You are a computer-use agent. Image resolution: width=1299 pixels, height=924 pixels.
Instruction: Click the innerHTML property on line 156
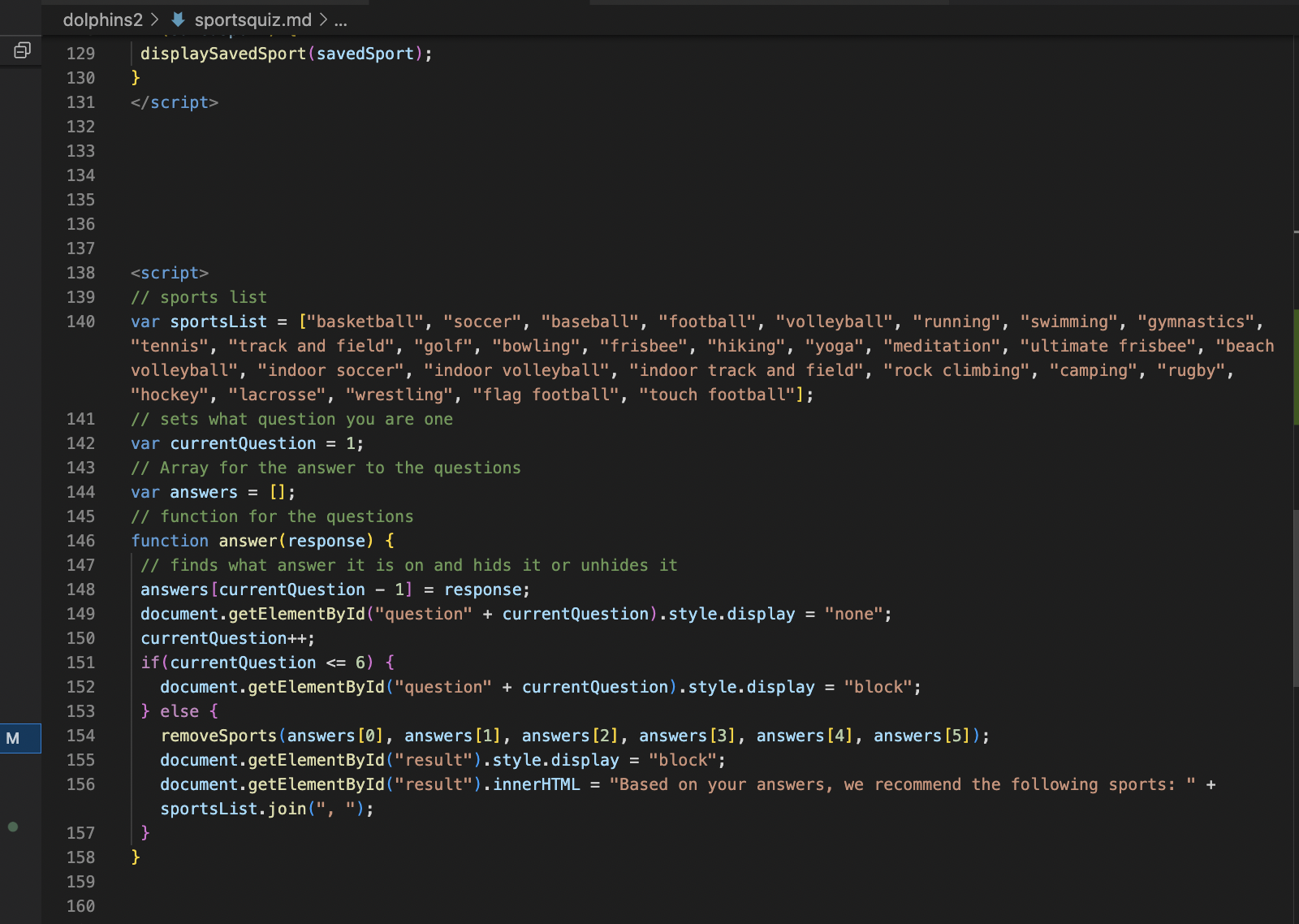coord(536,784)
